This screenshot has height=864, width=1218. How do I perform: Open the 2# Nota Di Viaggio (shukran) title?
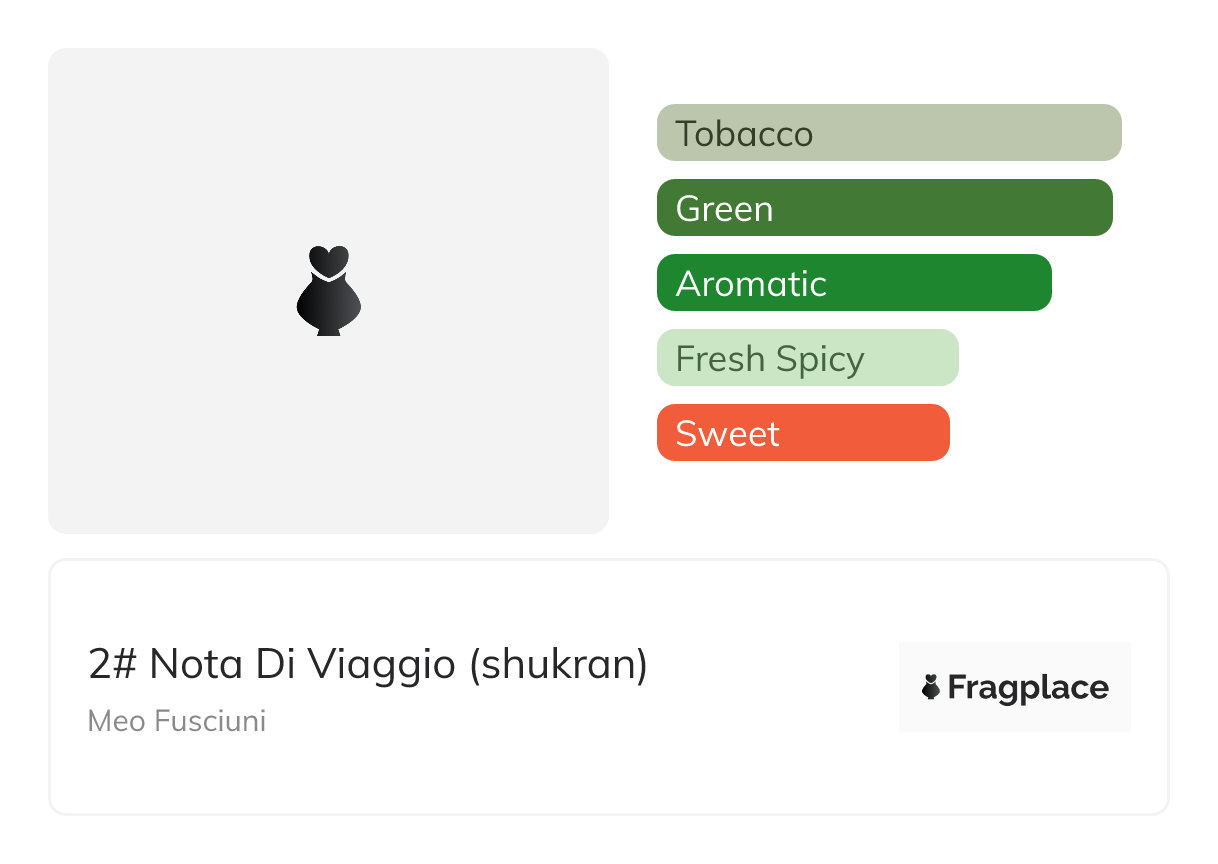pos(367,665)
